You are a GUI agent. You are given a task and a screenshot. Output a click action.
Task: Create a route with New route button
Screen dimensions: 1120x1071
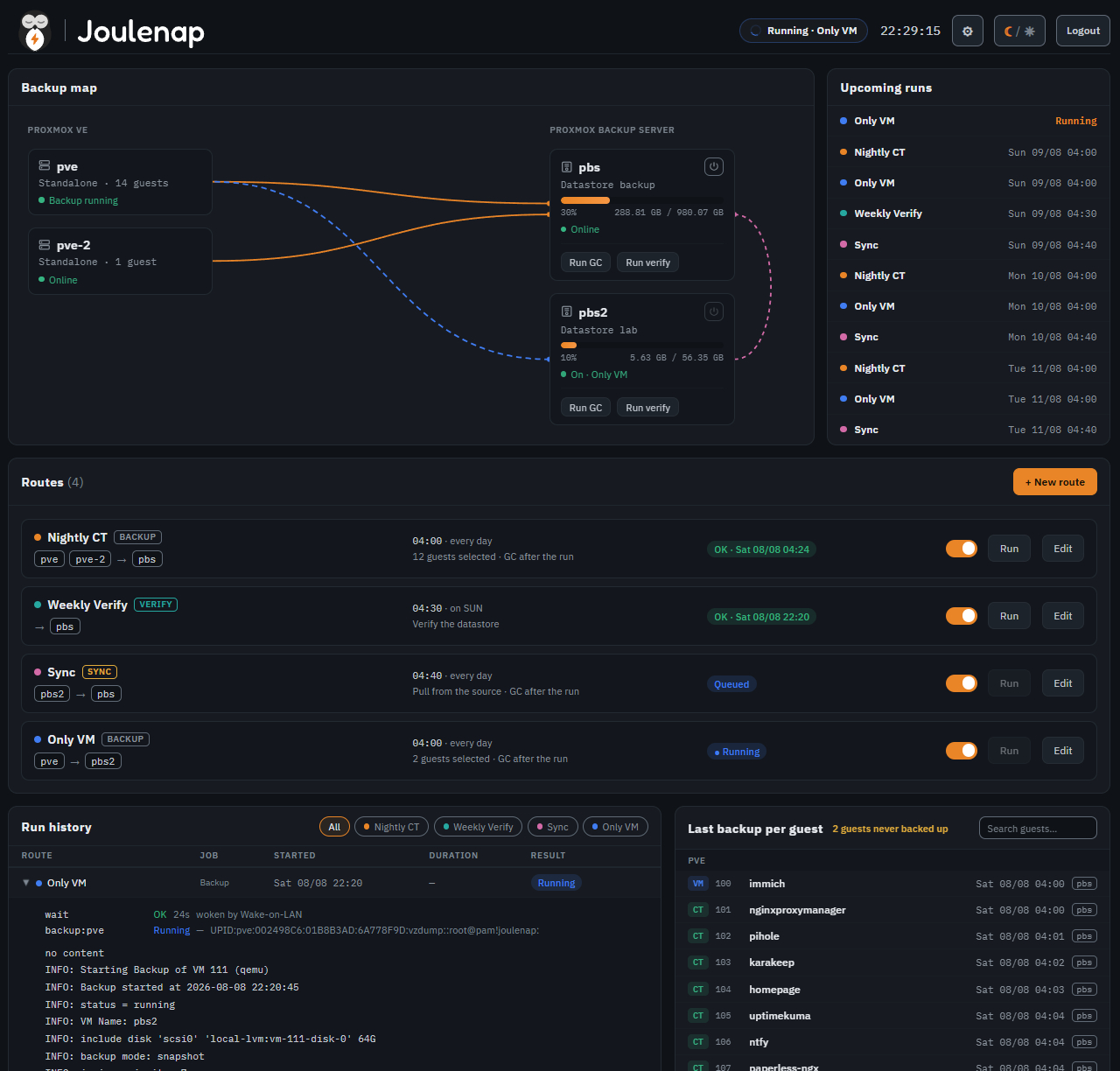pos(1054,482)
